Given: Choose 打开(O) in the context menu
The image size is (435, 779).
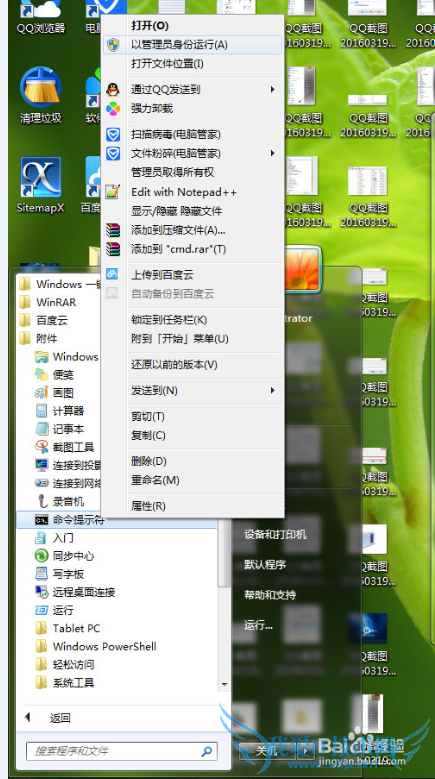Looking at the screenshot, I should pyautogui.click(x=193, y=25).
